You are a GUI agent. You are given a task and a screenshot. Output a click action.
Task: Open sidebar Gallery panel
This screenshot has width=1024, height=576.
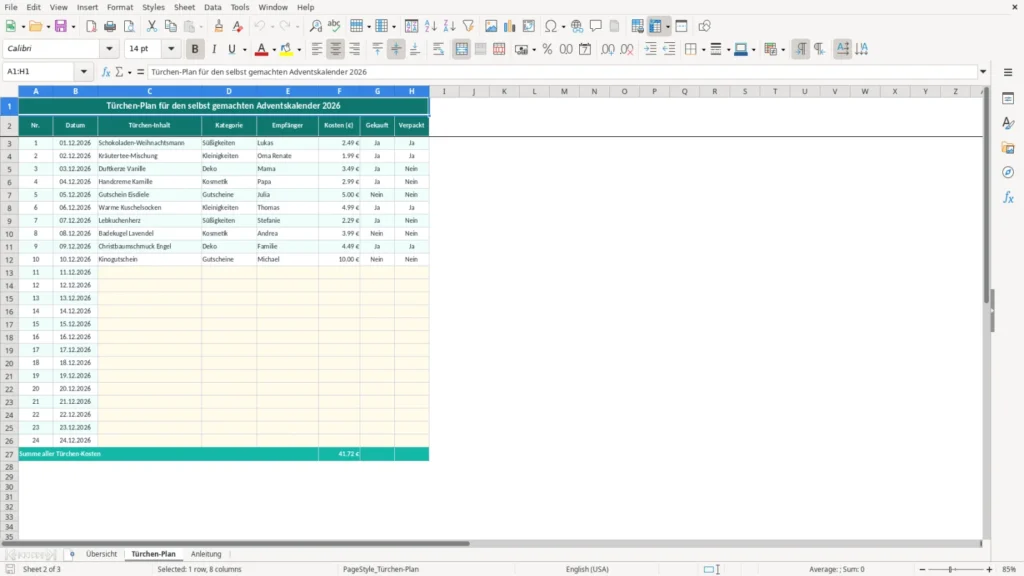(1008, 148)
